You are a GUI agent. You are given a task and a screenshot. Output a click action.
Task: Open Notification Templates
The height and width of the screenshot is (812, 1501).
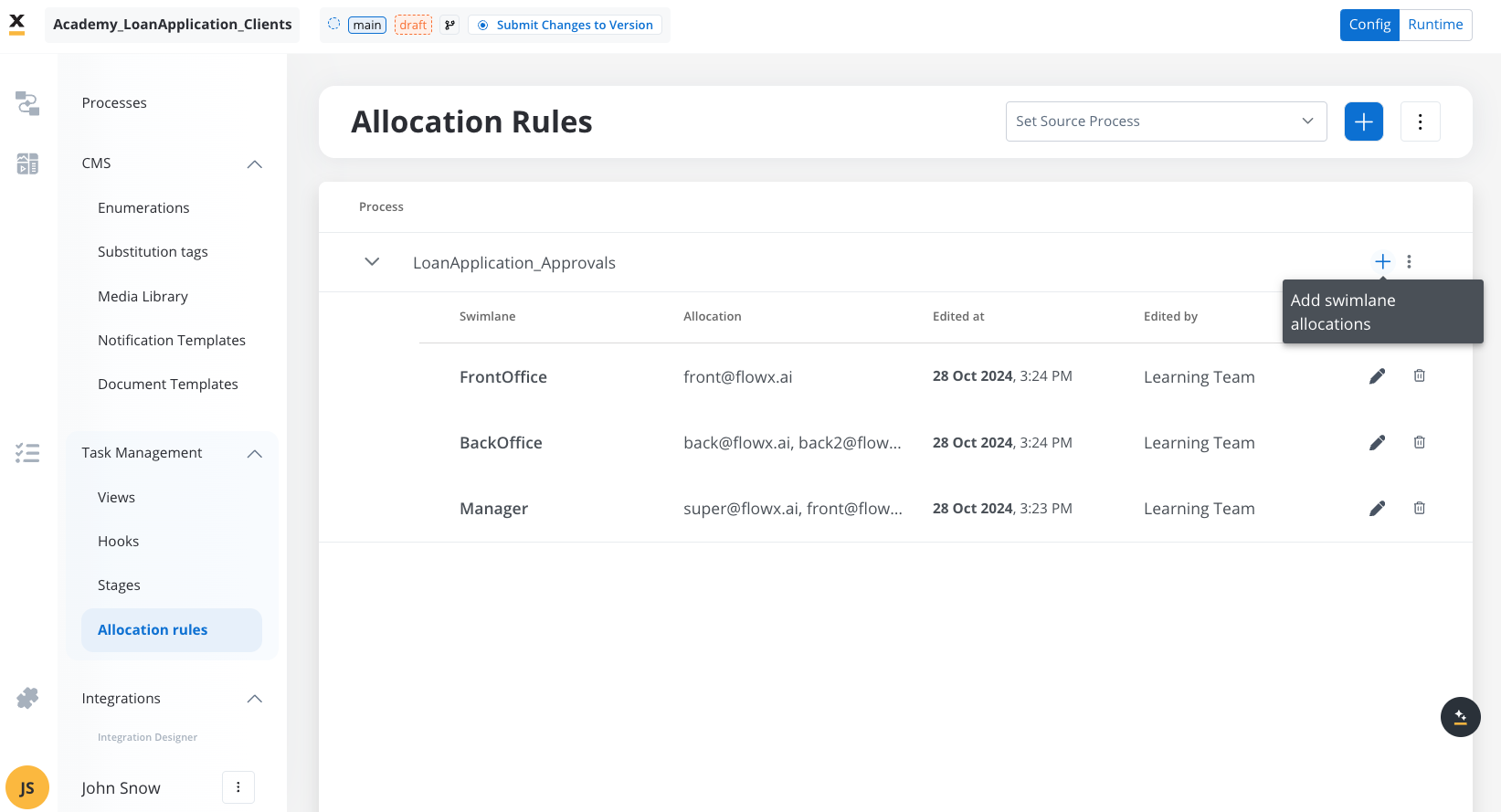[x=172, y=341]
